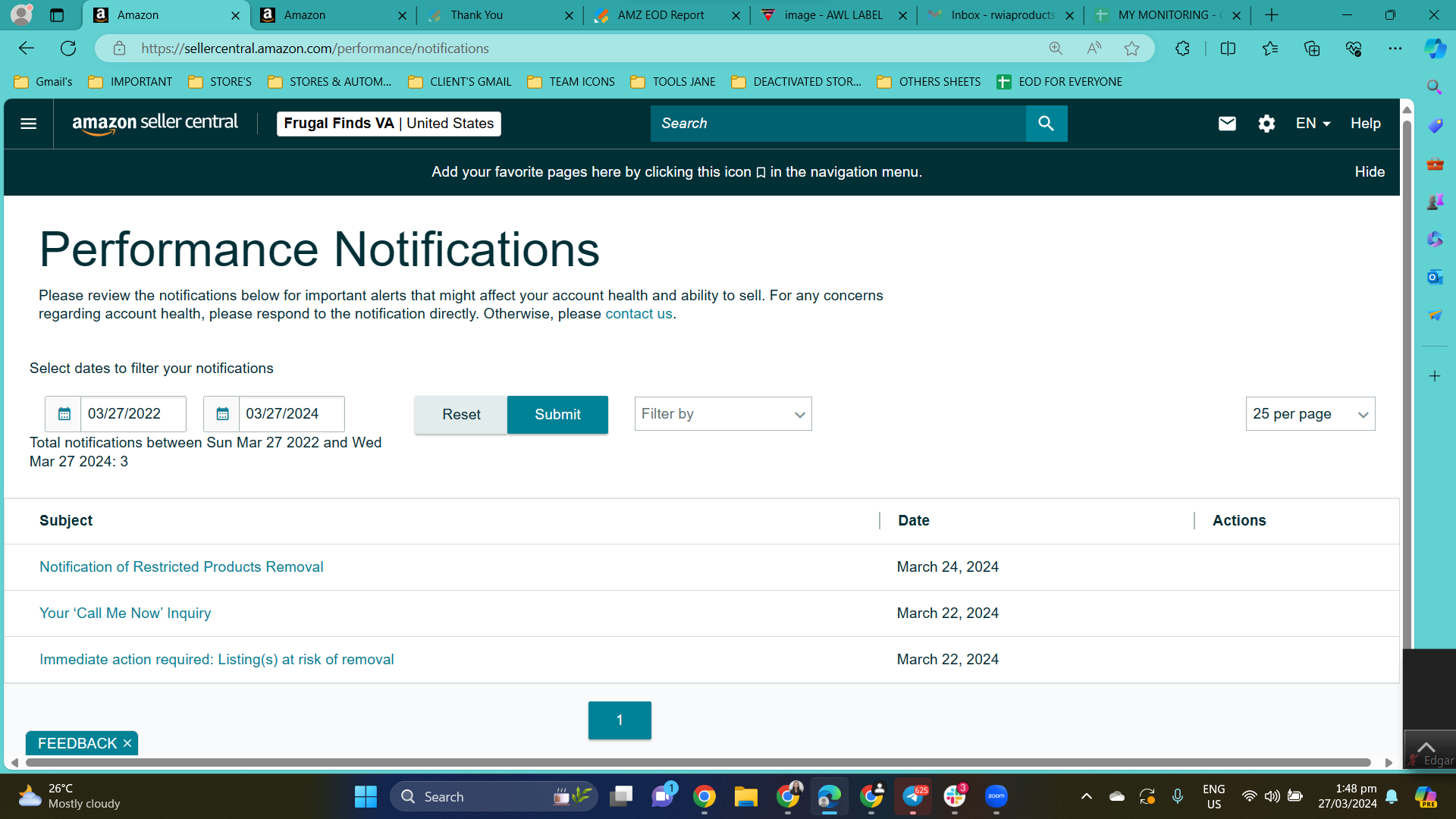The image size is (1456, 819).
Task: Open Outlook in the Edge sidebar
Action: (x=1435, y=278)
